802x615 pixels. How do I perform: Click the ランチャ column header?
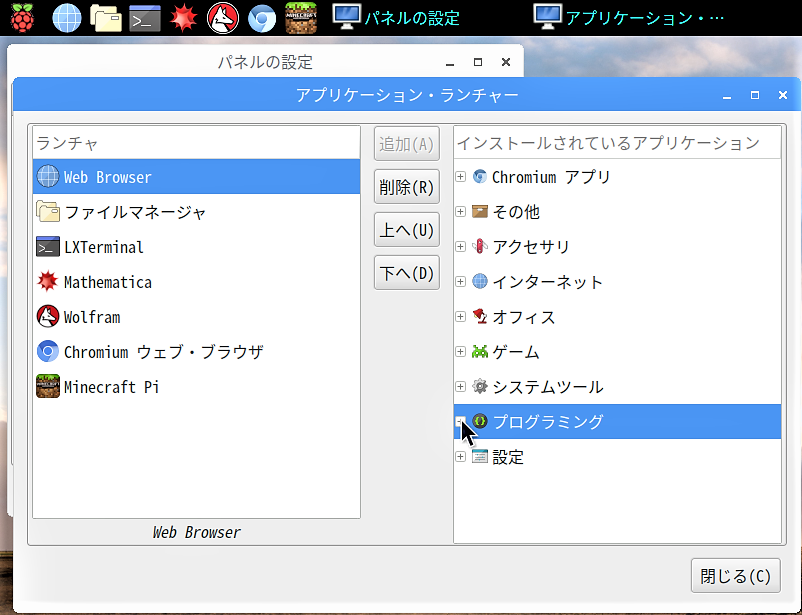[196, 143]
